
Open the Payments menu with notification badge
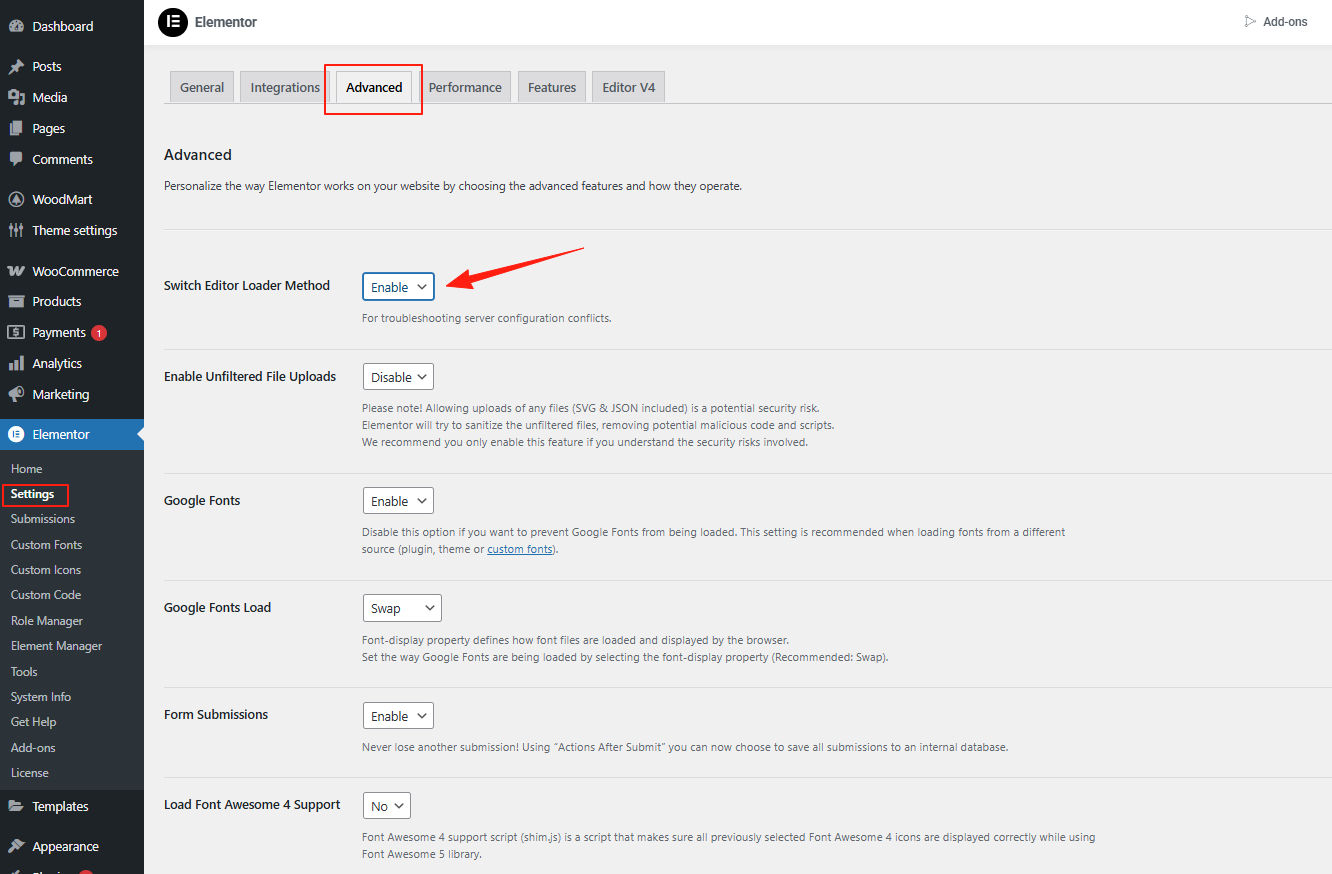59,332
